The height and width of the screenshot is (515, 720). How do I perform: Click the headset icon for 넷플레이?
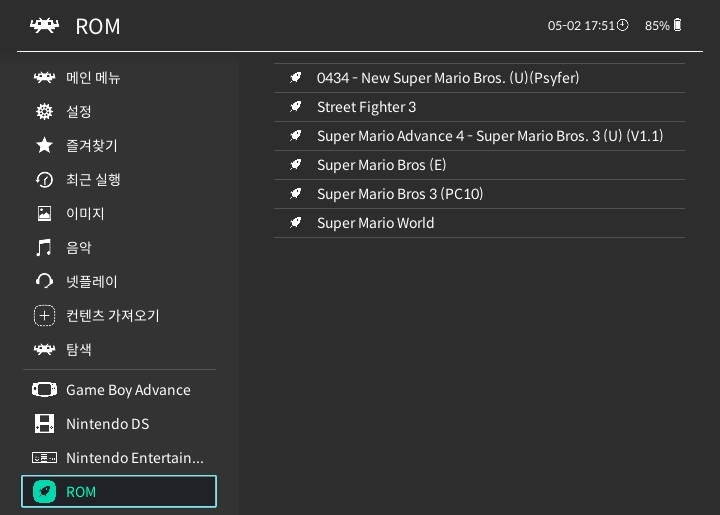click(x=45, y=281)
